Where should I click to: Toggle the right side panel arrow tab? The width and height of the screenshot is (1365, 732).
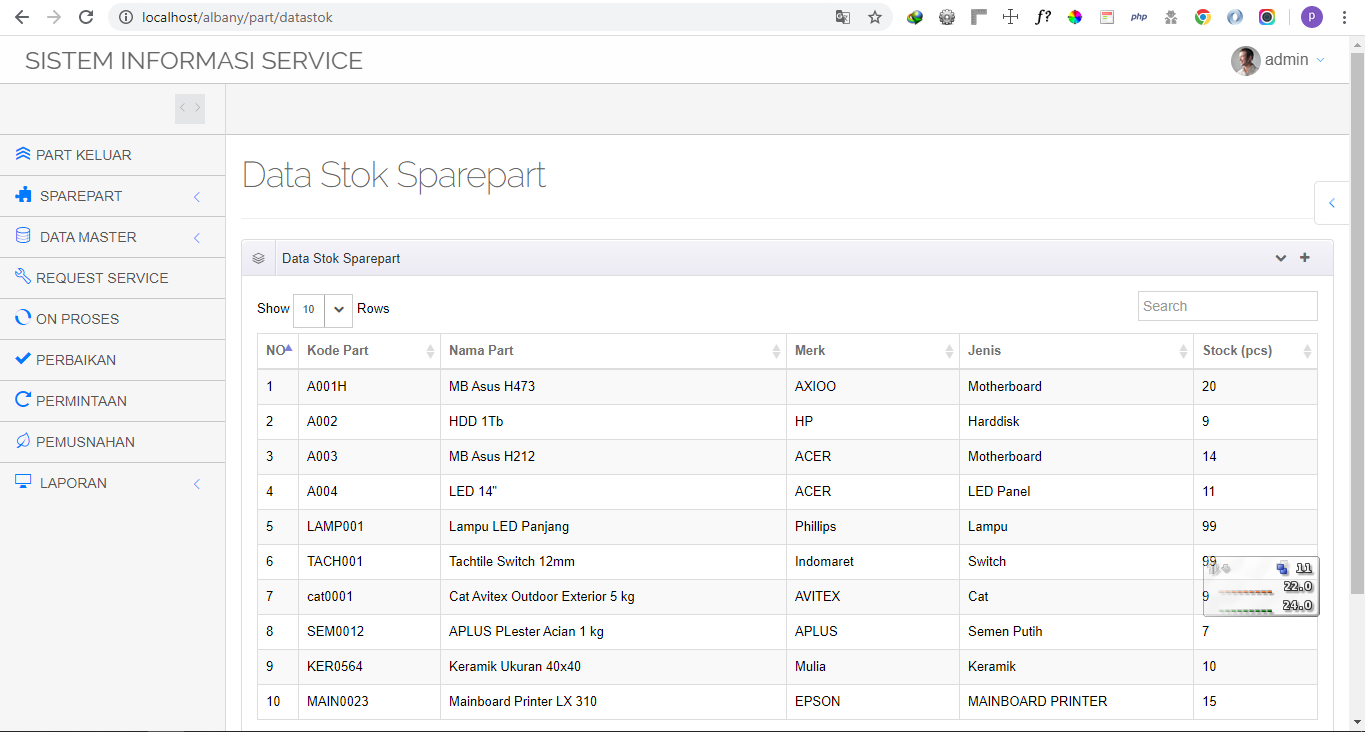[x=1332, y=203]
